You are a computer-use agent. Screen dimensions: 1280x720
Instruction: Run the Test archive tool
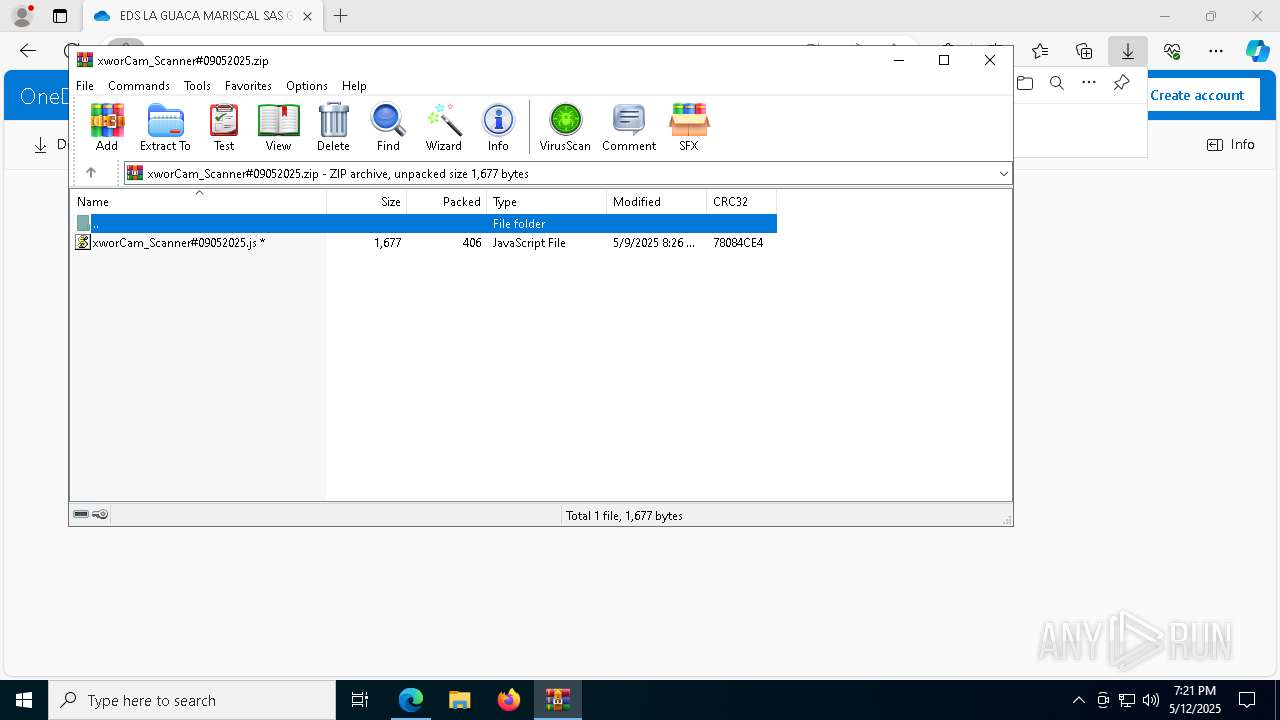pos(224,127)
